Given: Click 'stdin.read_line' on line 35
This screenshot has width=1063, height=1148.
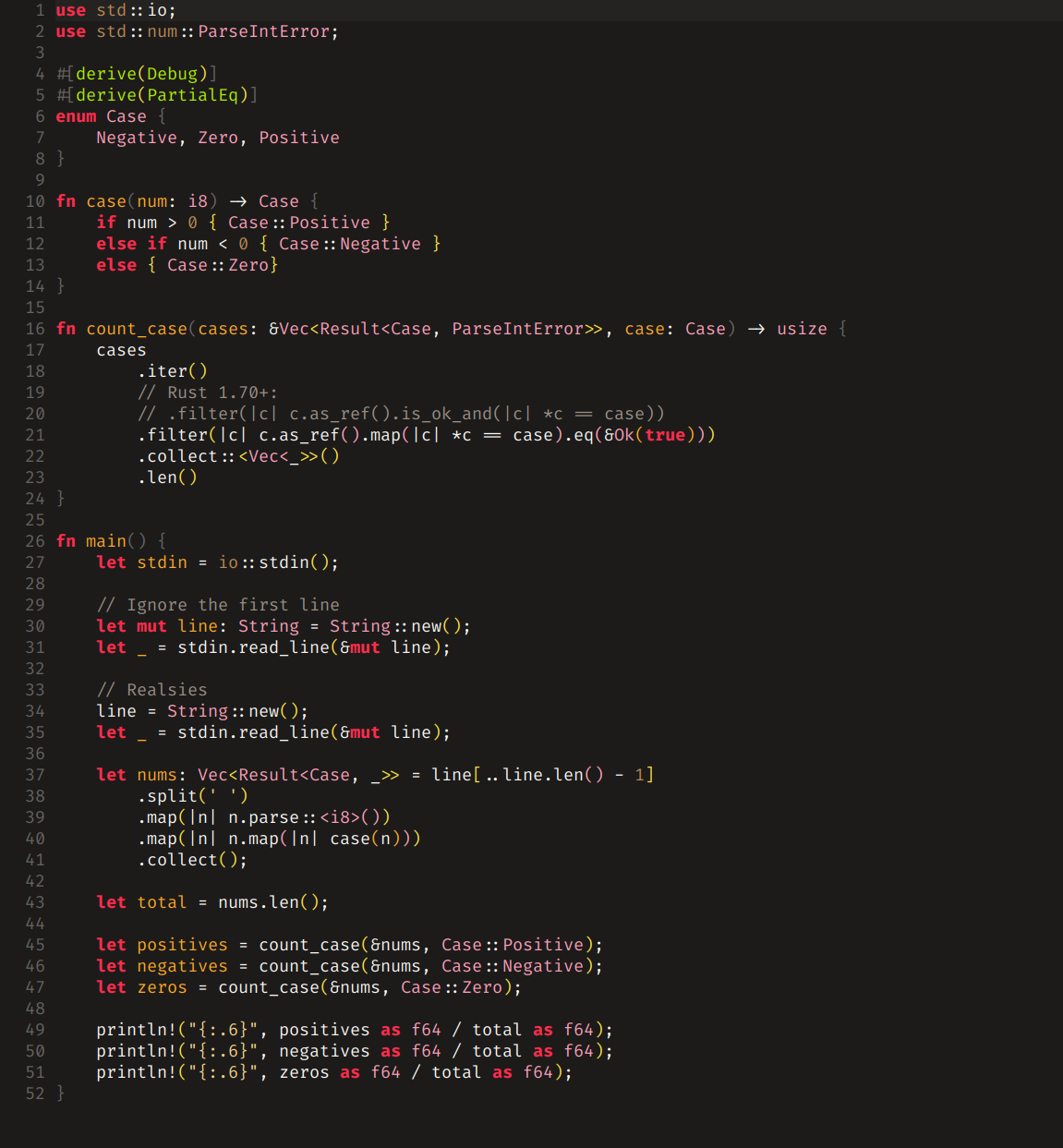Looking at the screenshot, I should 254,732.
